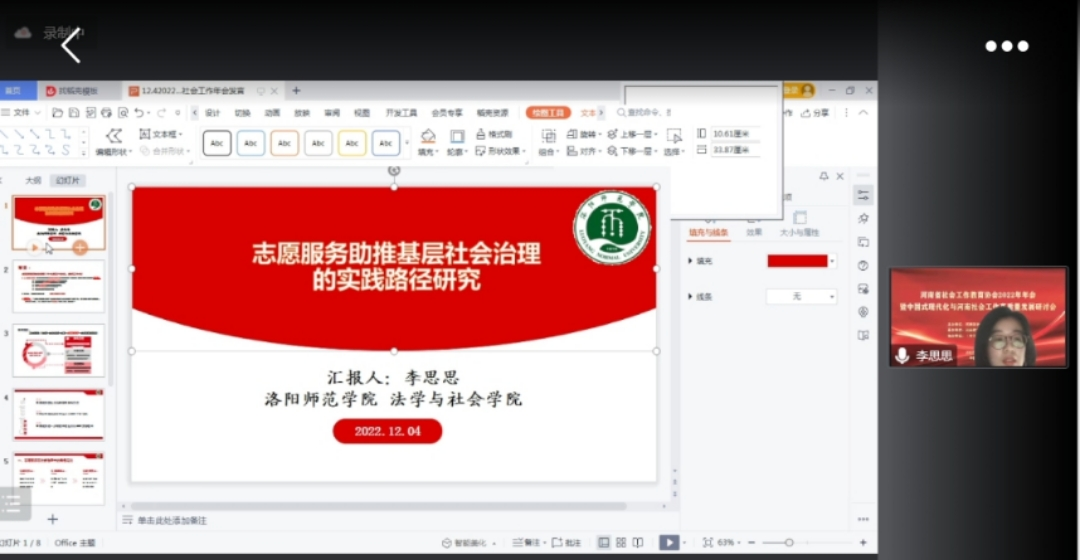Viewport: 1080px width, 560px height.
Task: Expand the 线条 section triangle
Action: pyautogui.click(x=690, y=297)
